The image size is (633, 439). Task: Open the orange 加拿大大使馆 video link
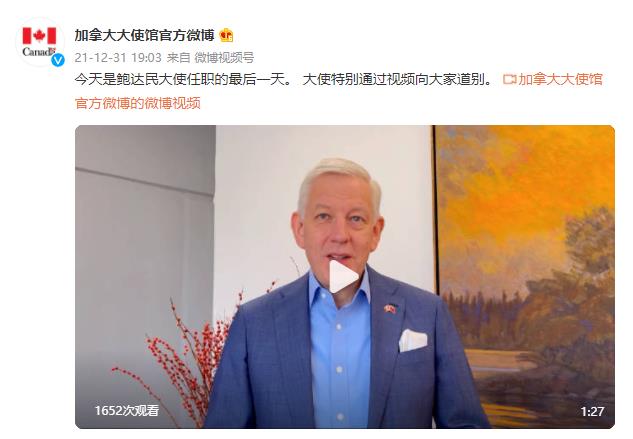tap(560, 79)
